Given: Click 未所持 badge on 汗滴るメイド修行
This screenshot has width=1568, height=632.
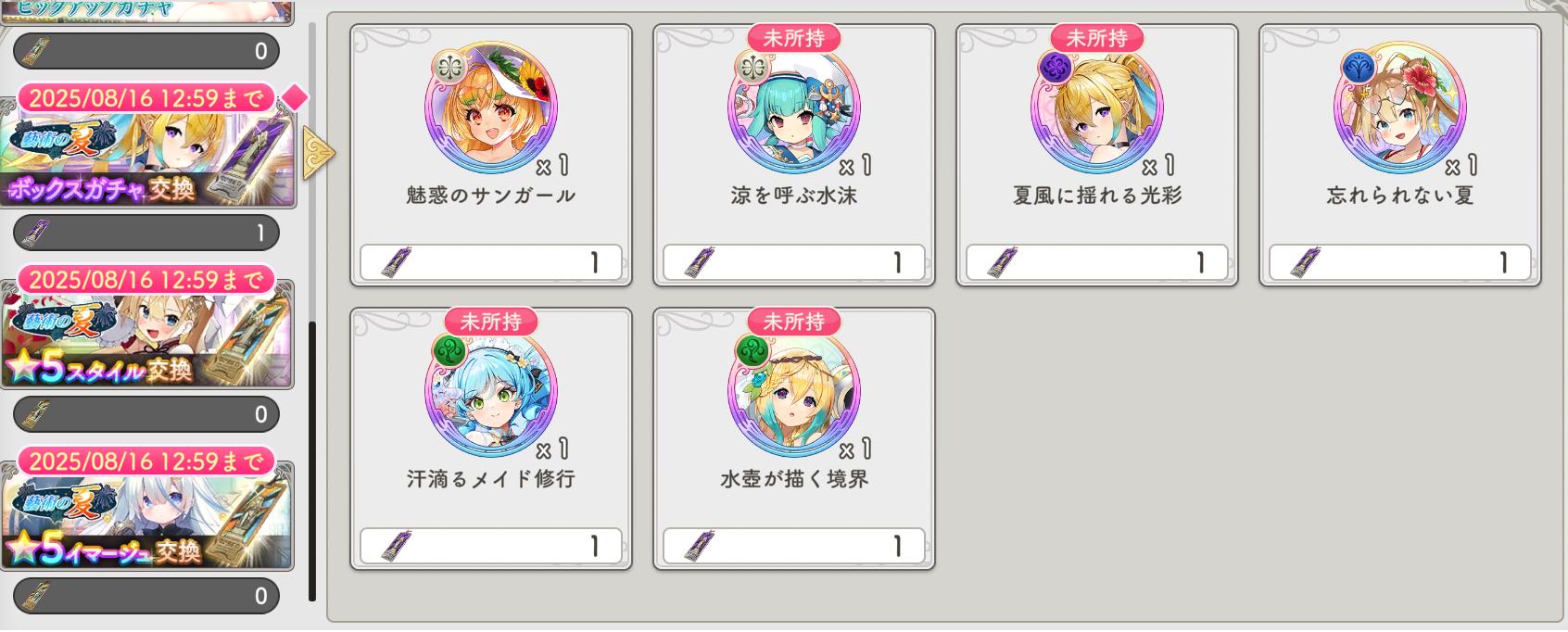Looking at the screenshot, I should click(490, 322).
